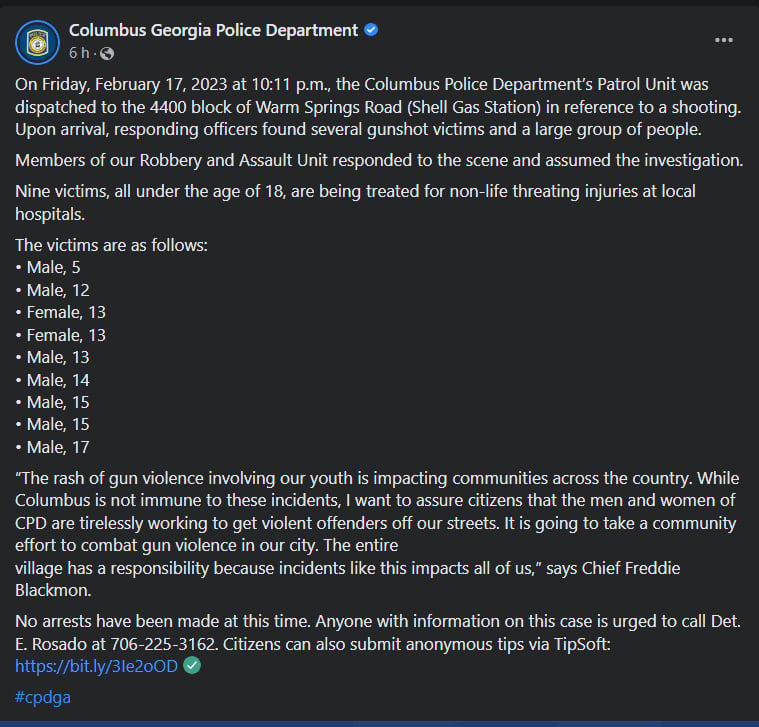This screenshot has width=759, height=727.
Task: Open the Columbus Georgia Police Department page name
Action: 213,30
